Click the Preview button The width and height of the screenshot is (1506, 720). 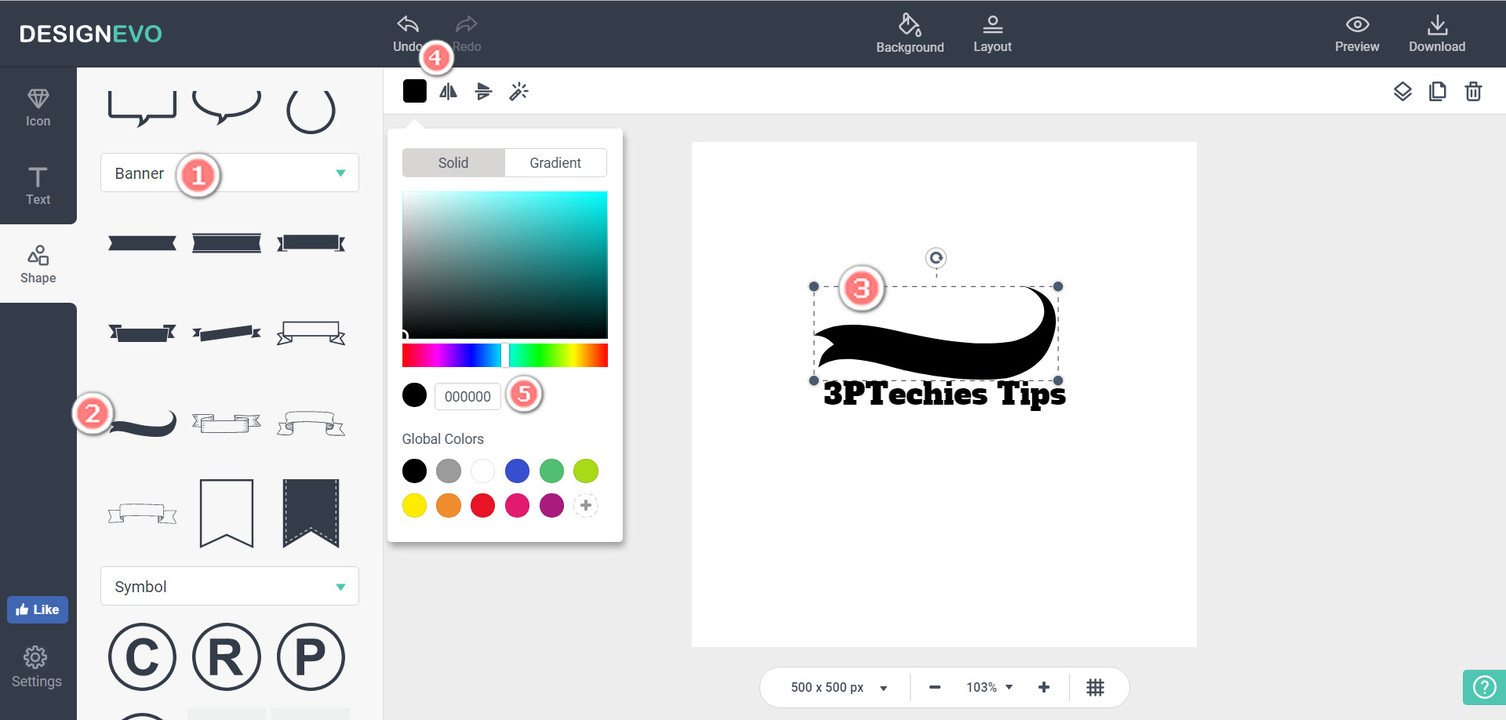click(1356, 33)
